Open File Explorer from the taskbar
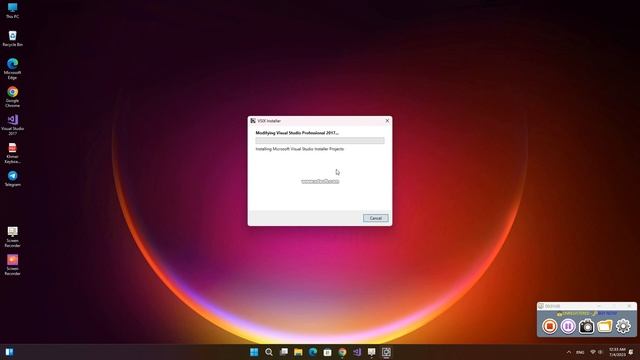The image size is (640, 360). [298, 352]
